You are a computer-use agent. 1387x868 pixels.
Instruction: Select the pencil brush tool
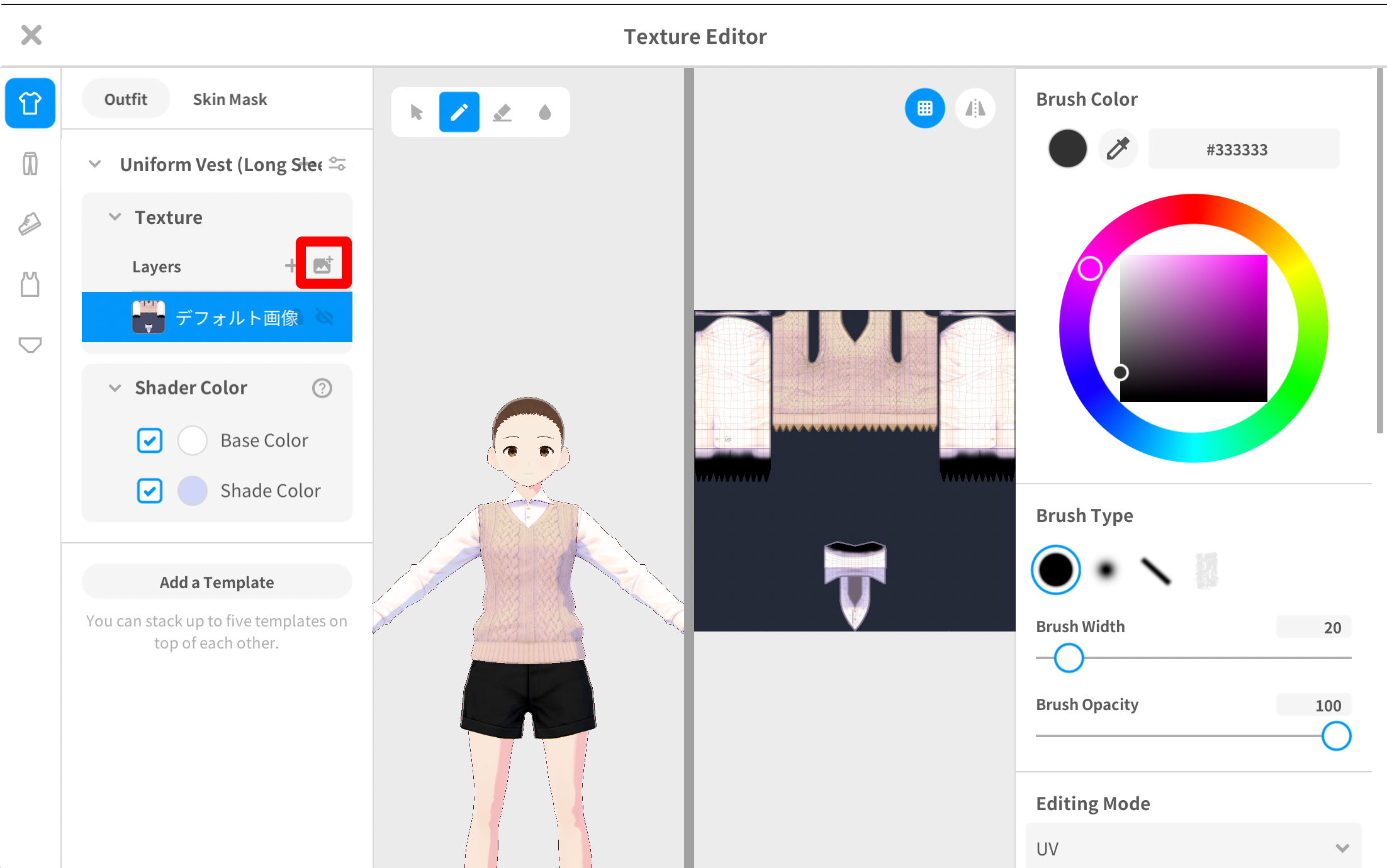coord(459,113)
